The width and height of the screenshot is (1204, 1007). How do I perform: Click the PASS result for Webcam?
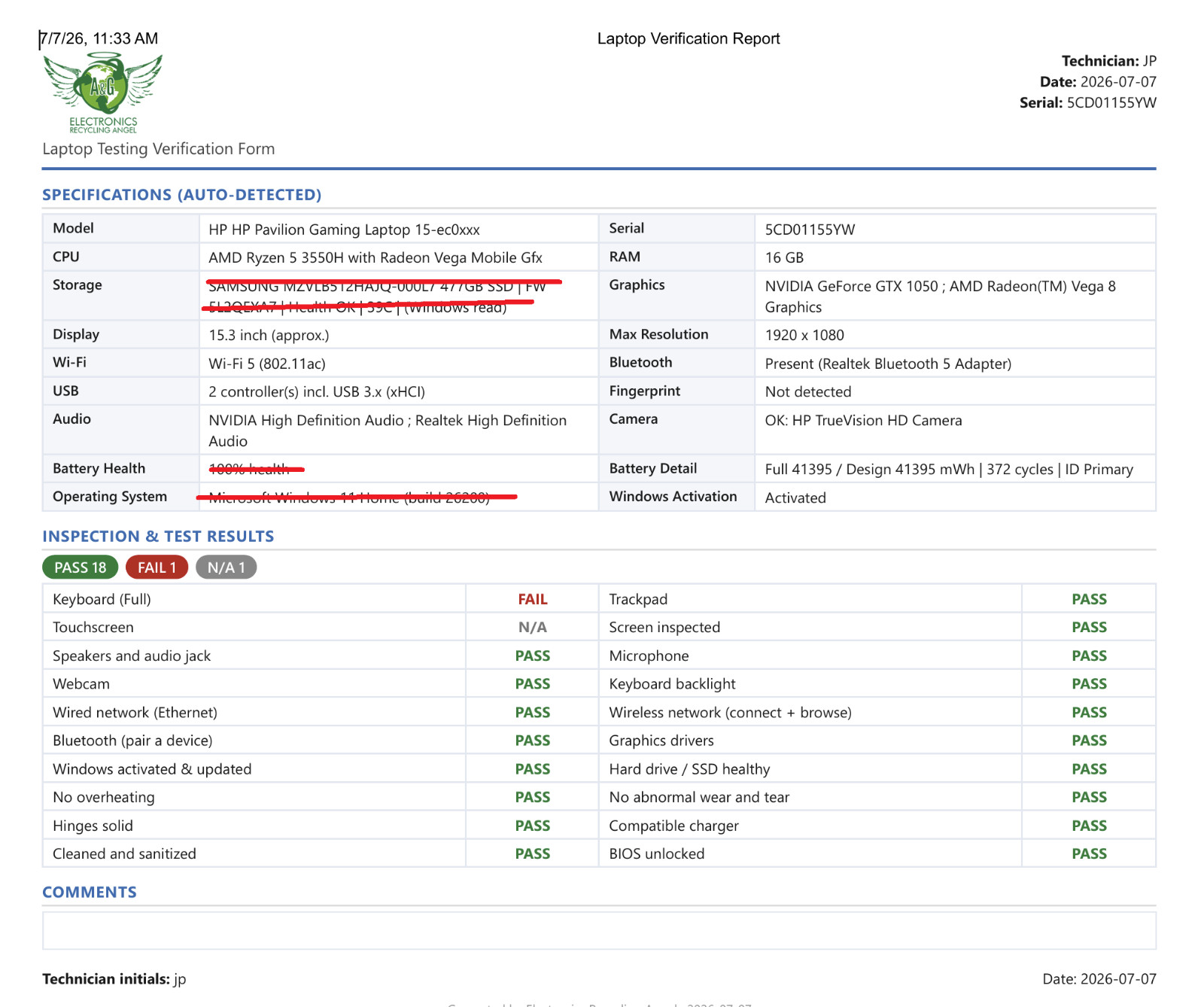click(x=533, y=684)
